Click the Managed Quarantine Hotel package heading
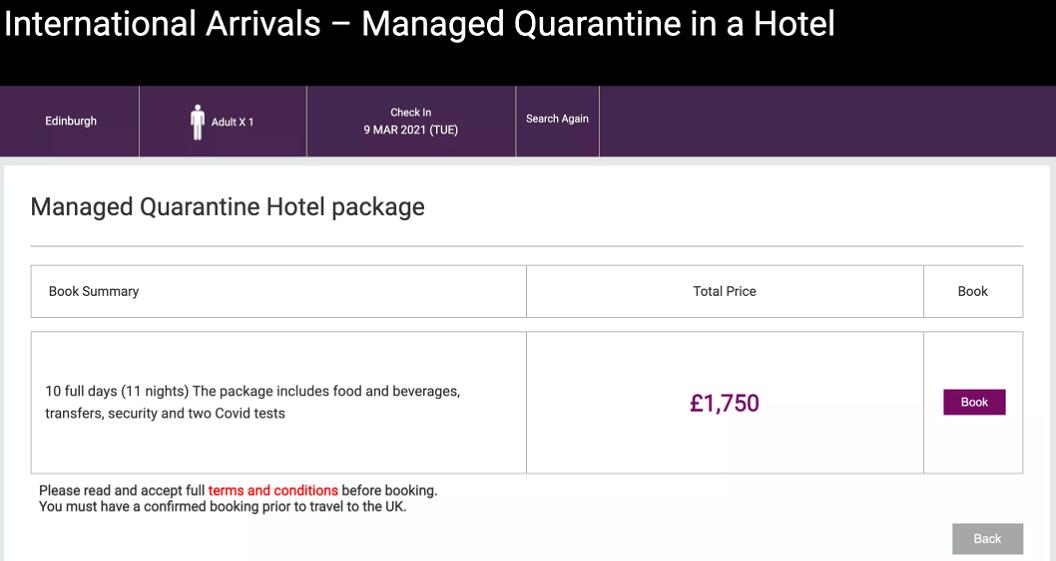 click(x=227, y=207)
